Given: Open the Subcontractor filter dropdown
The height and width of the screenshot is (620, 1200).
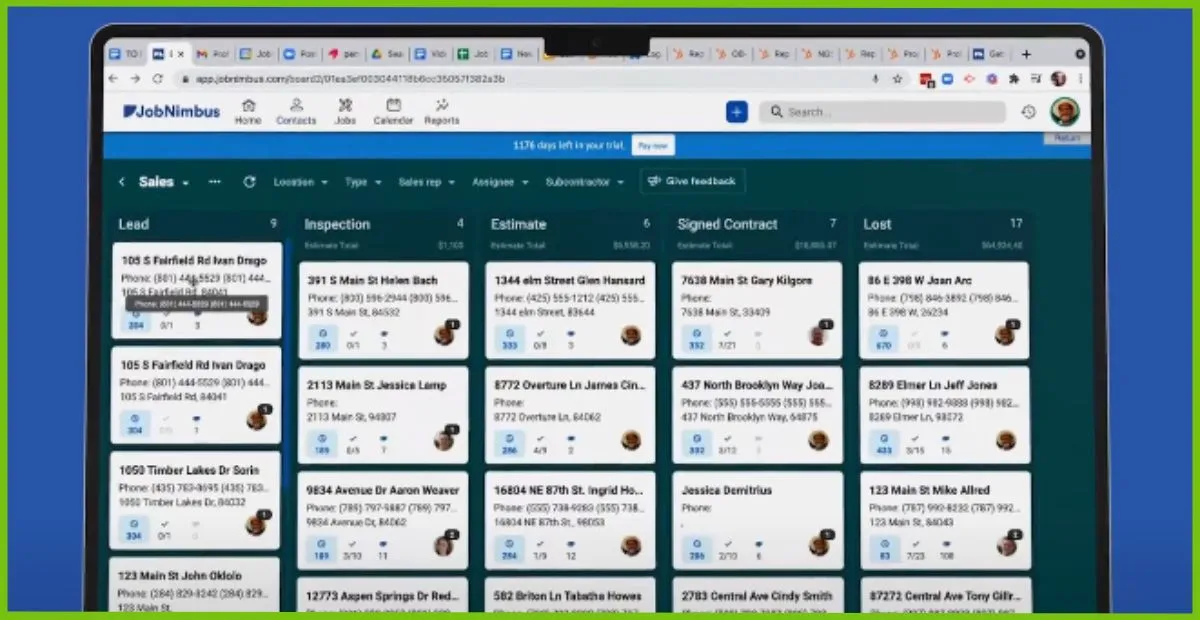Looking at the screenshot, I should 587,182.
